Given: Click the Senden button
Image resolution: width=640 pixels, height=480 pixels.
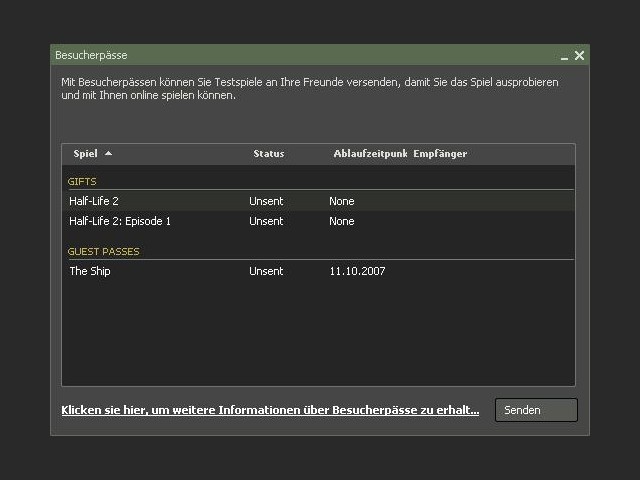Looking at the screenshot, I should [x=536, y=410].
